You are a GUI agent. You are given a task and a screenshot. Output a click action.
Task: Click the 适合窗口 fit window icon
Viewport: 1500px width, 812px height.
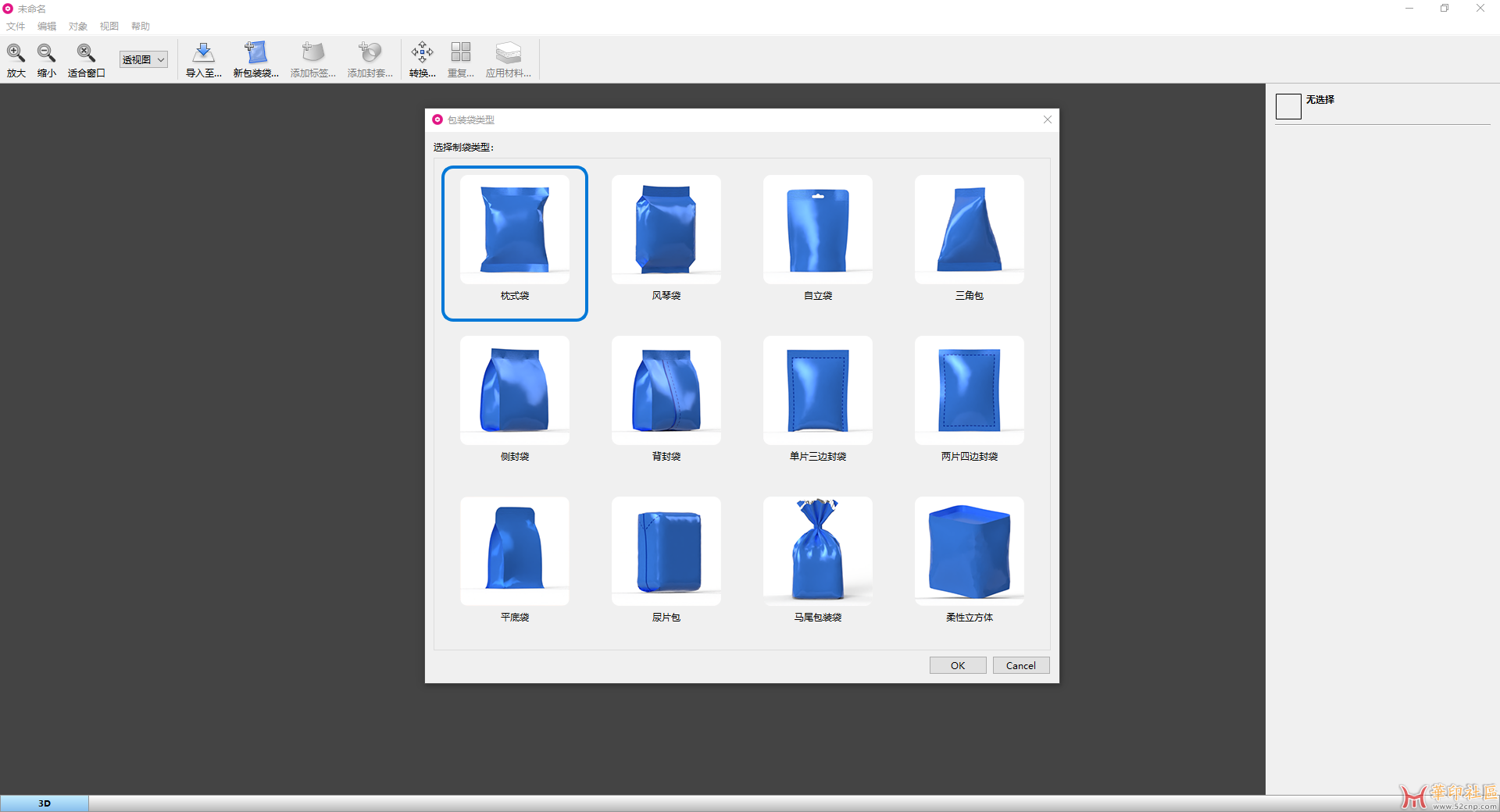pos(86,53)
